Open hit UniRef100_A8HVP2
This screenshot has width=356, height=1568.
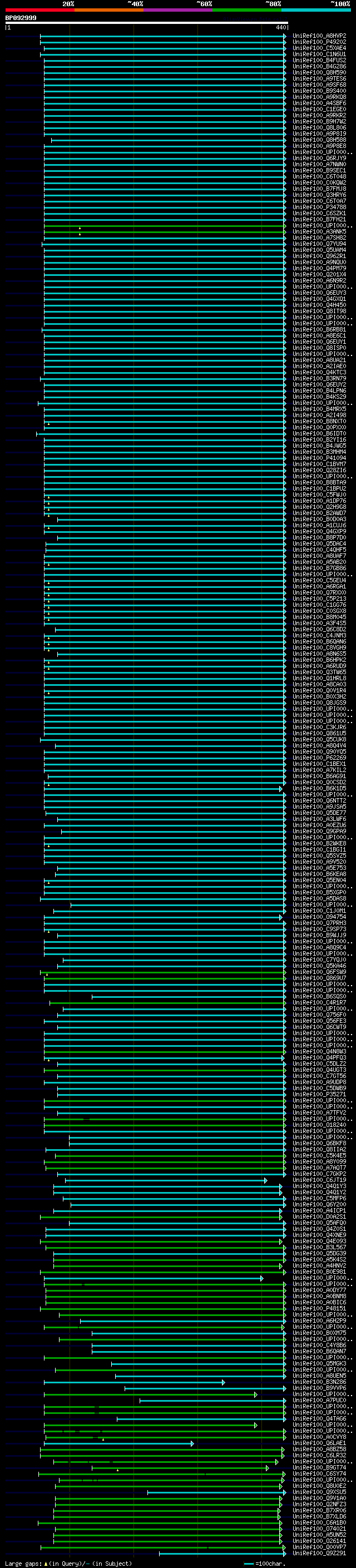point(319,36)
